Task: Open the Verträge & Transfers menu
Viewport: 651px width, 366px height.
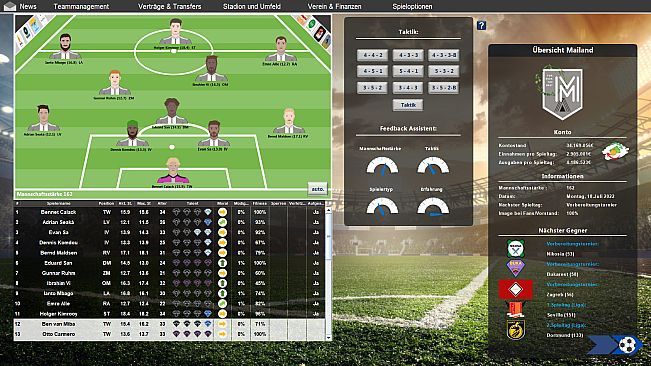Action: [169, 6]
